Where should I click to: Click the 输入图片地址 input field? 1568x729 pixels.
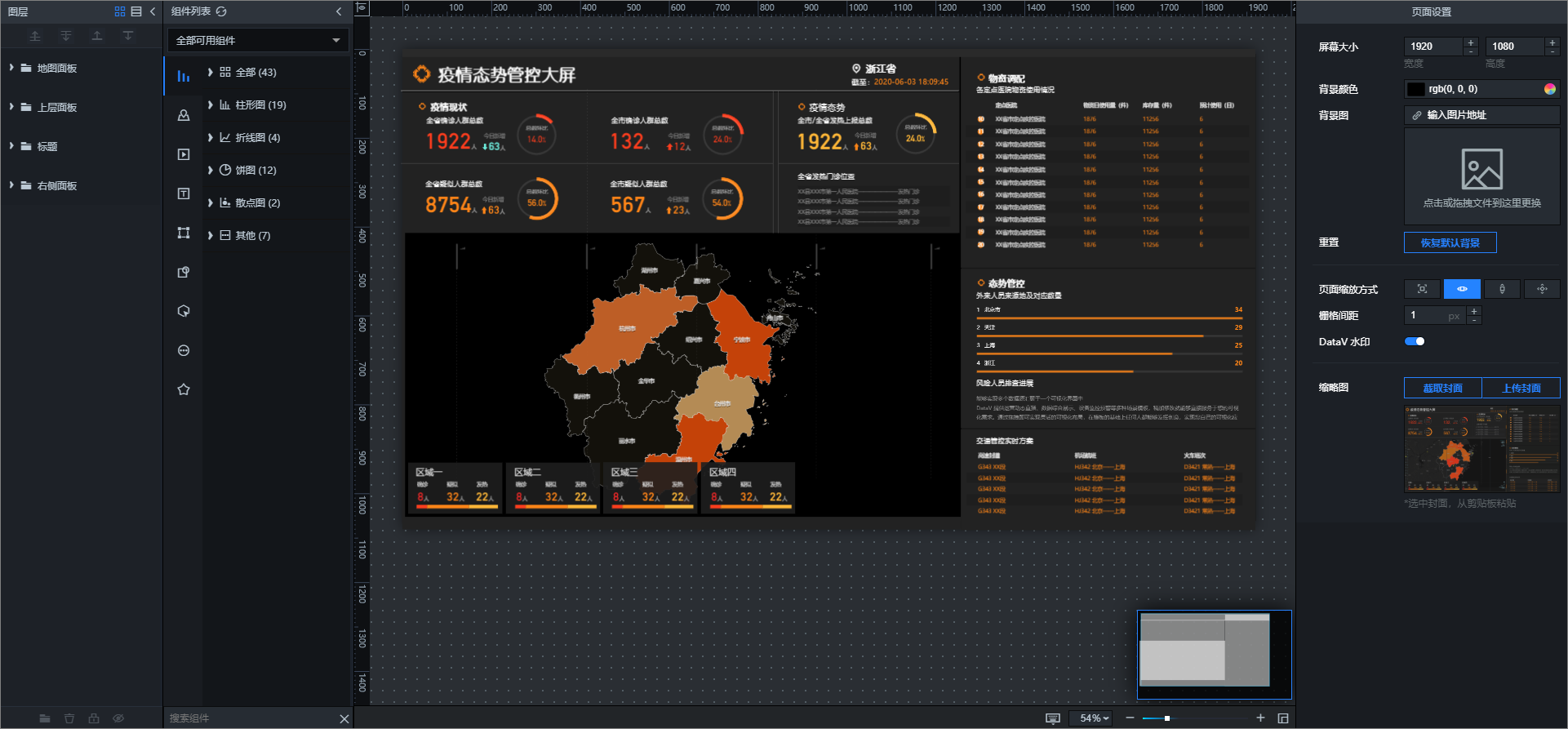[1482, 115]
